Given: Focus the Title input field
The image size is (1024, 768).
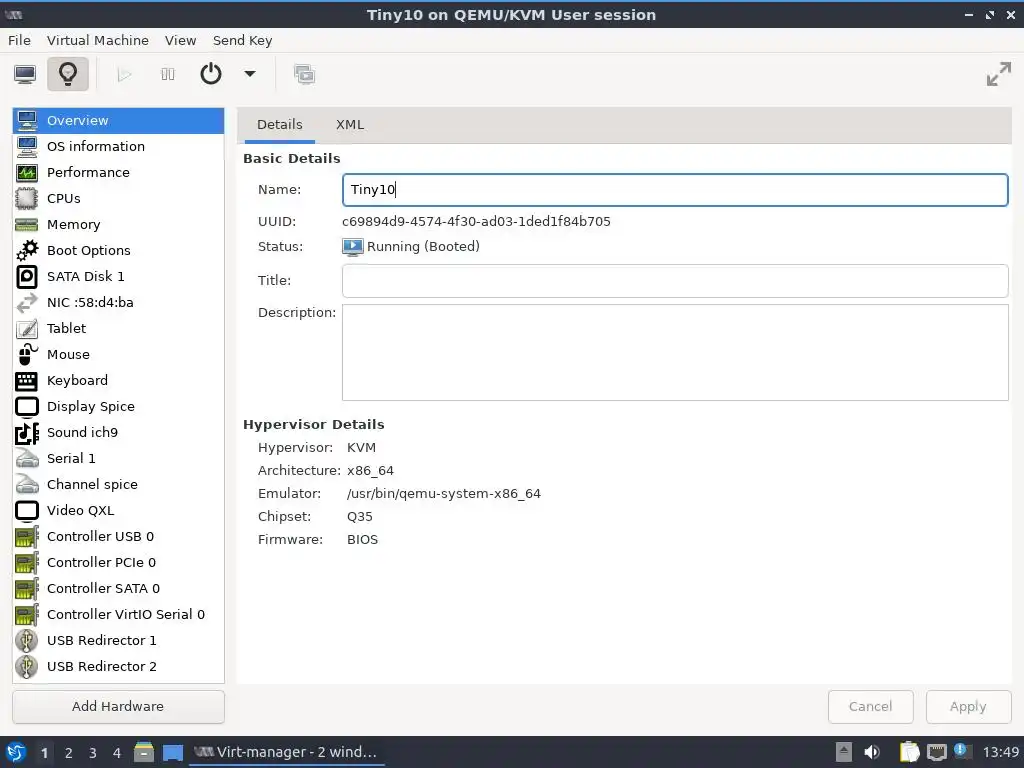Looking at the screenshot, I should click(675, 281).
